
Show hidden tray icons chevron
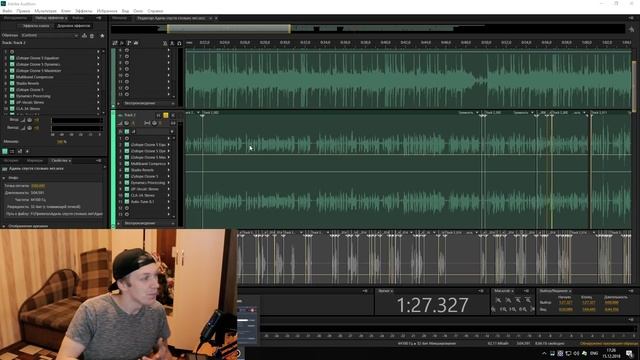point(544,353)
